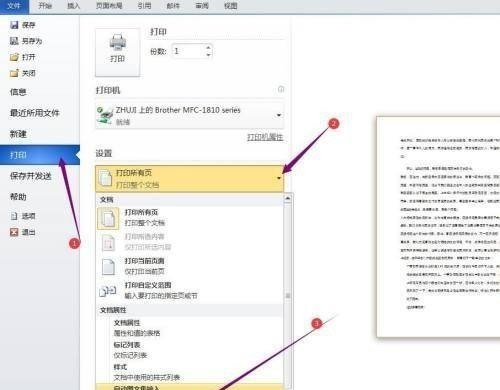Image resolution: width=500 pixels, height=390 pixels.
Task: Open the 文件 tab
Action: pyautogui.click(x=14, y=6)
